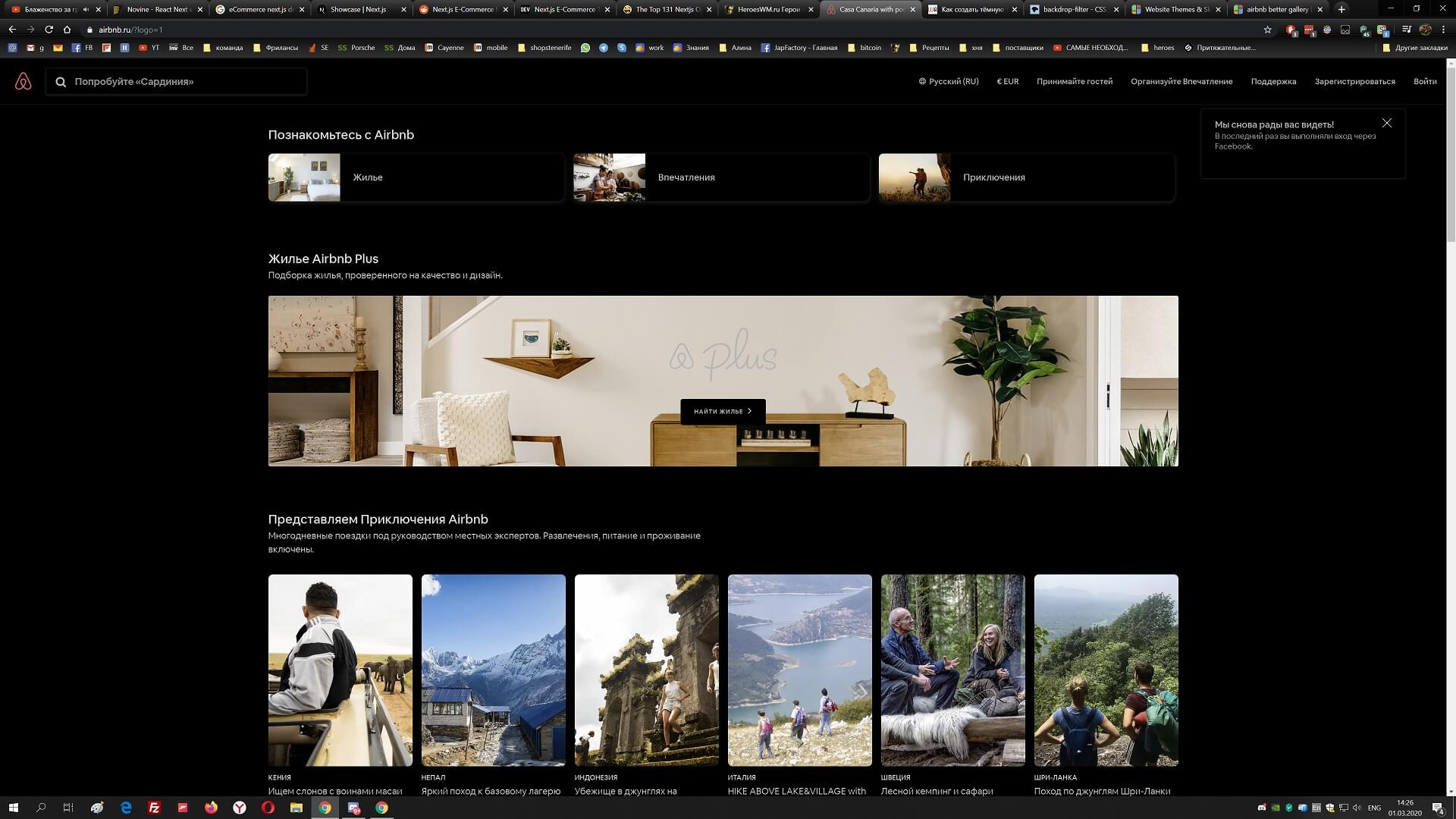Go back to the previous page
The height and width of the screenshot is (819, 1456).
[12, 30]
